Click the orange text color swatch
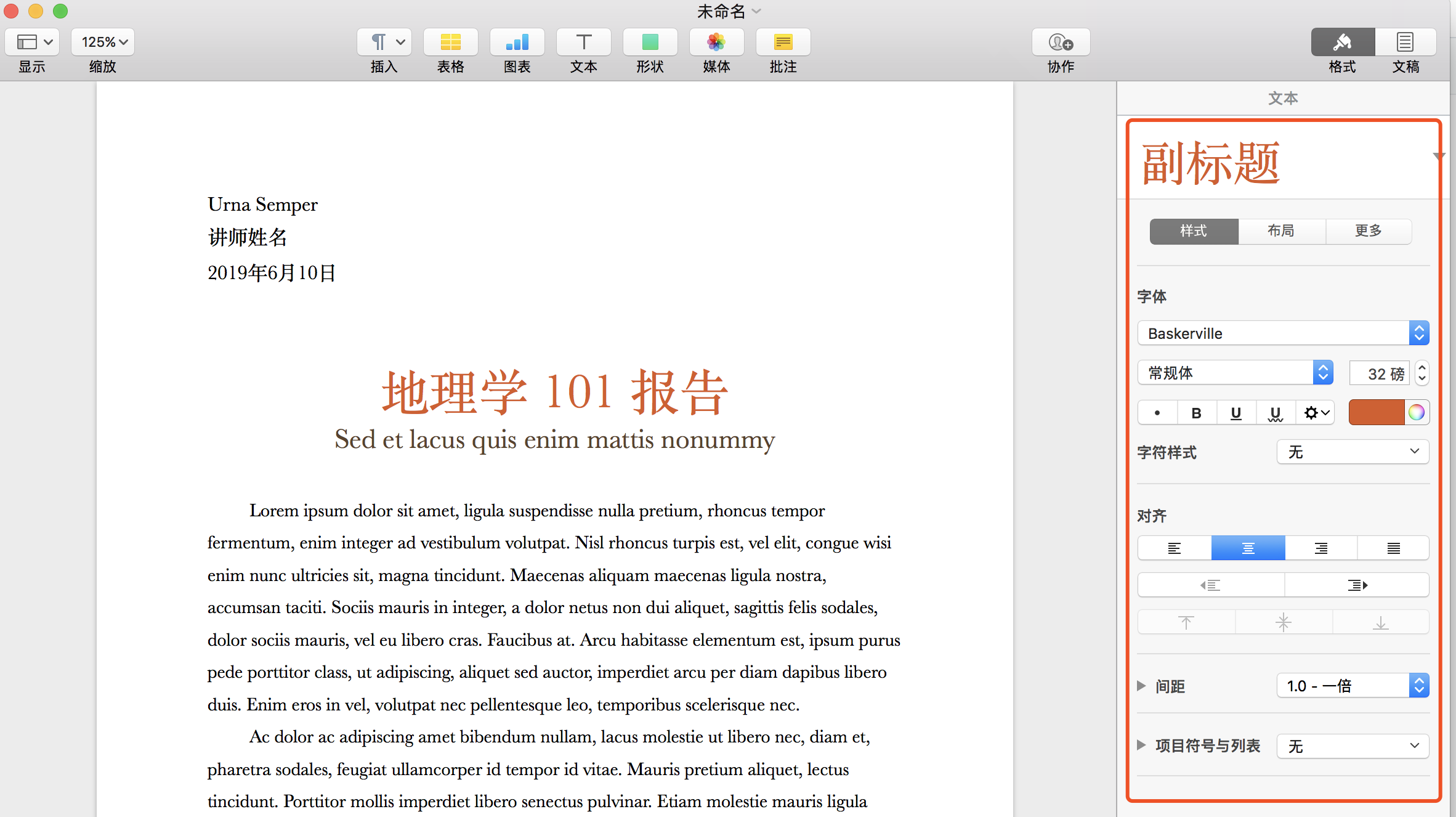1456x817 pixels. point(1377,413)
